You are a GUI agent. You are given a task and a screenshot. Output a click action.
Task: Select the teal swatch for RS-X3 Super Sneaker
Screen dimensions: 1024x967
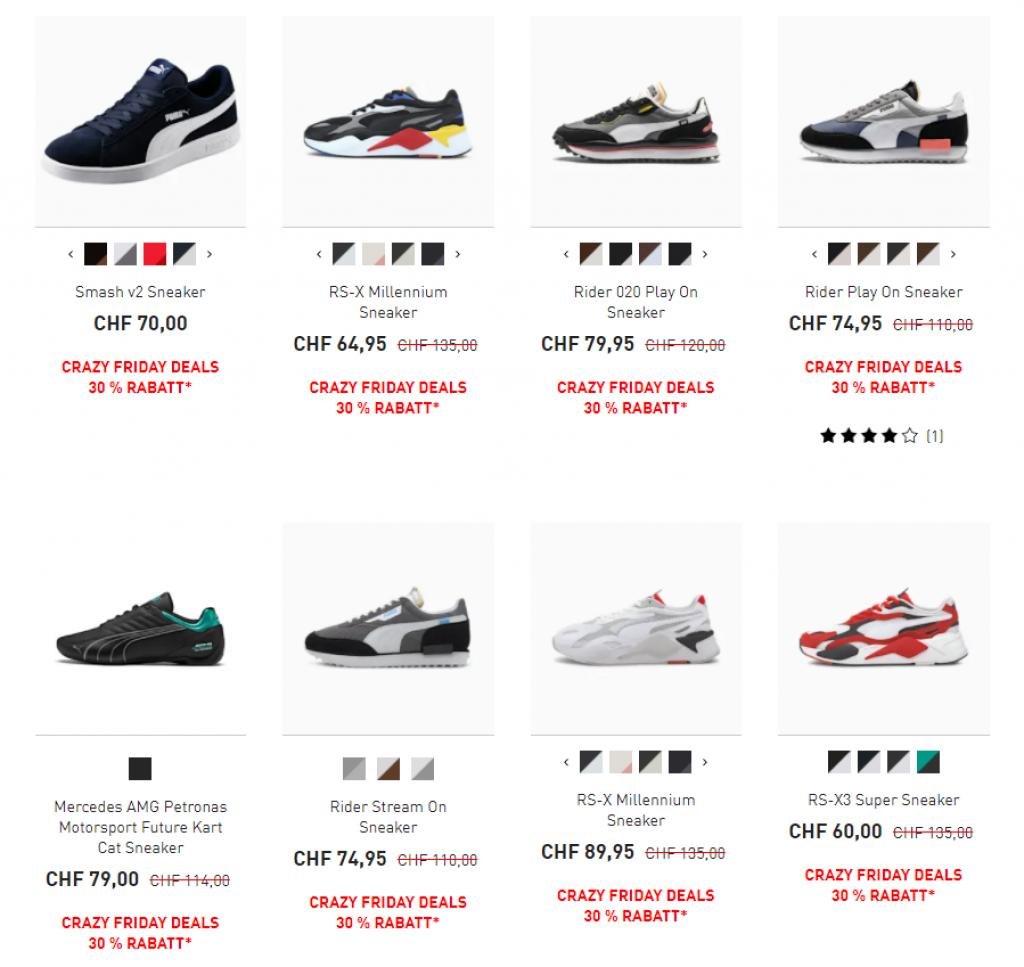[928, 762]
